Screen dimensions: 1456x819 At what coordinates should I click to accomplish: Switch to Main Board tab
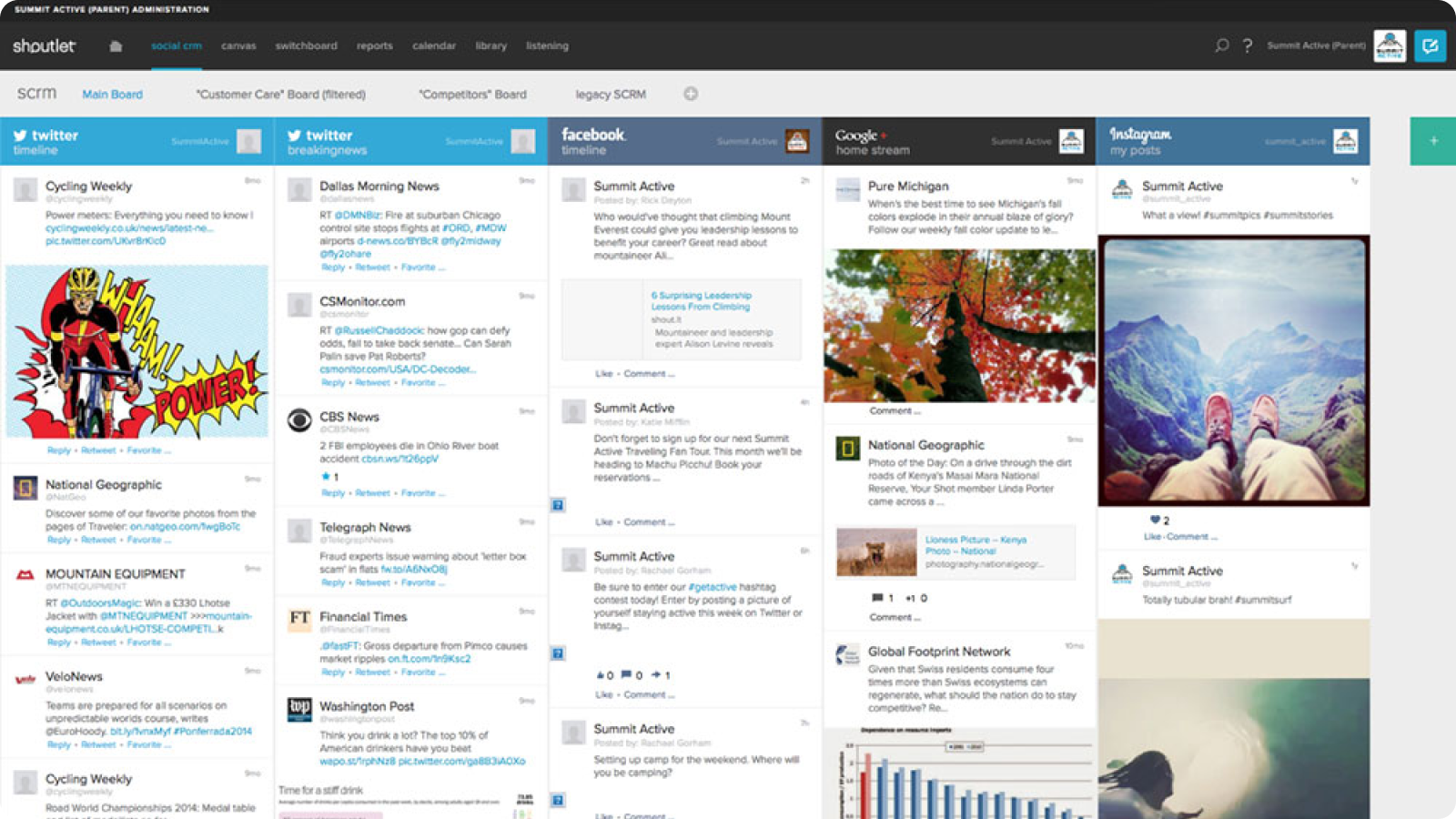pyautogui.click(x=112, y=94)
